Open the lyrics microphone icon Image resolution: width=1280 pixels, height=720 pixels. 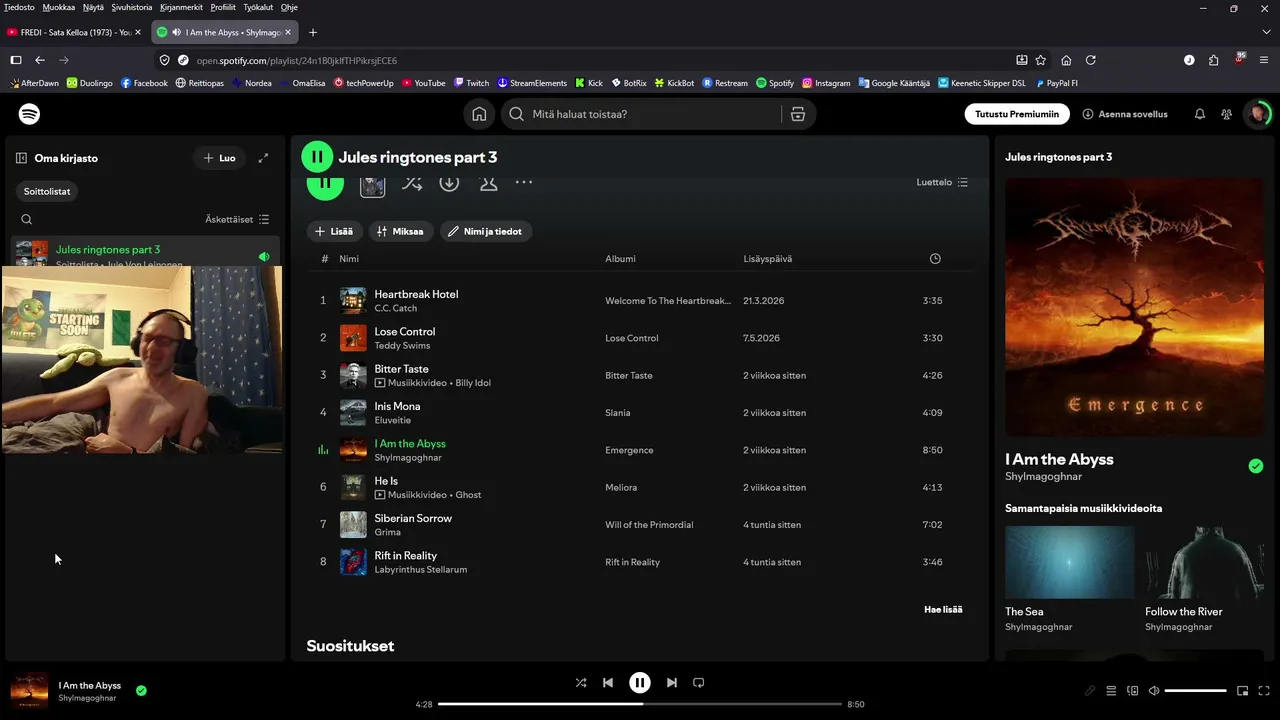pos(1090,691)
